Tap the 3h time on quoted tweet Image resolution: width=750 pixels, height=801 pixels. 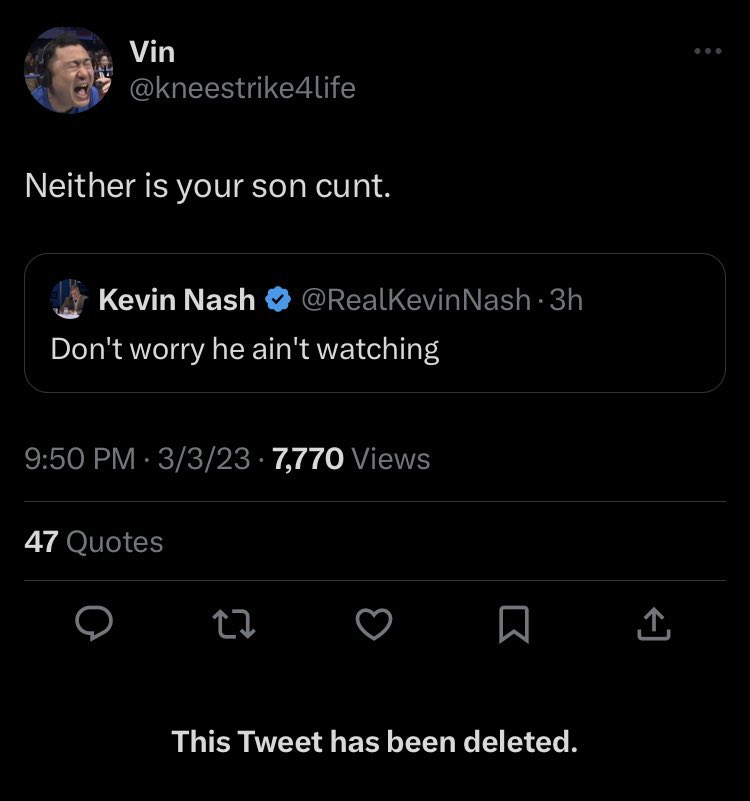coord(565,299)
